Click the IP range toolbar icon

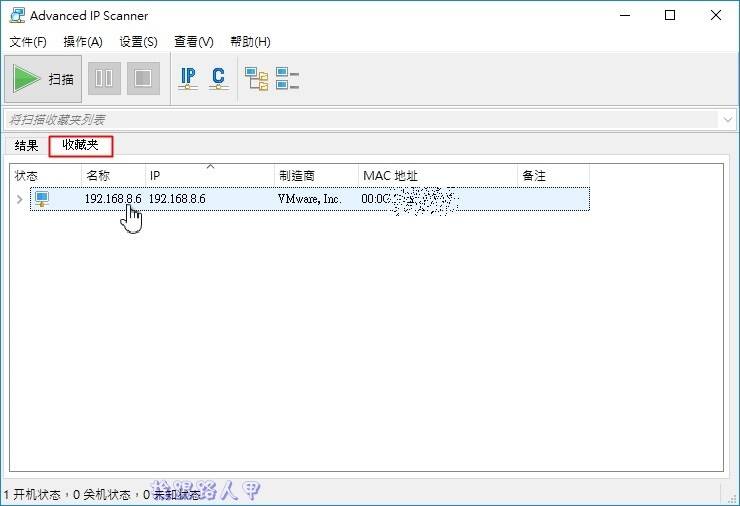coord(188,78)
